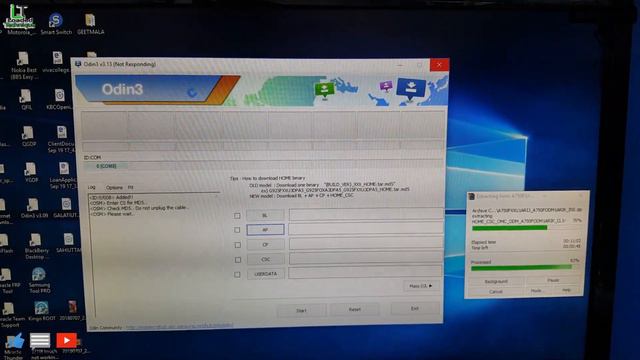Select the ClientDocu document icon
This screenshot has height=360, width=640.
coord(61,139)
